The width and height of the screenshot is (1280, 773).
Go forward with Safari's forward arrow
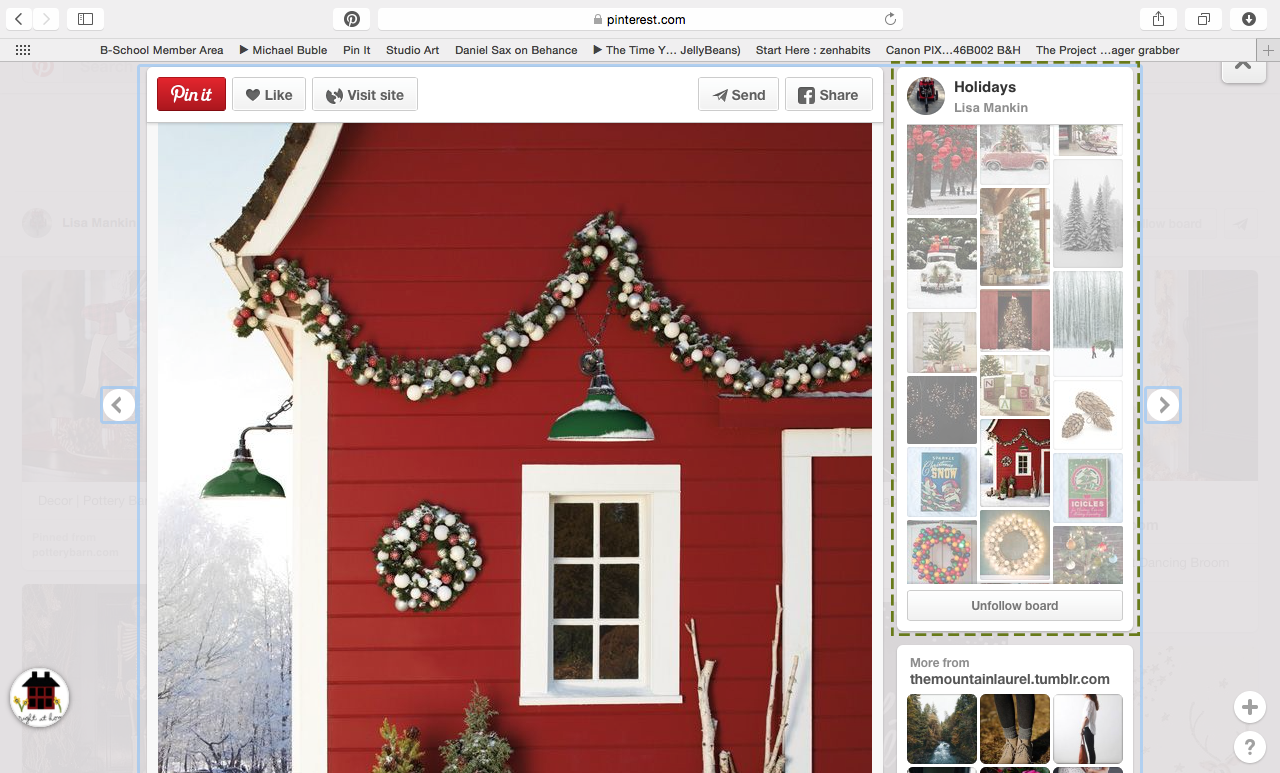[46, 19]
